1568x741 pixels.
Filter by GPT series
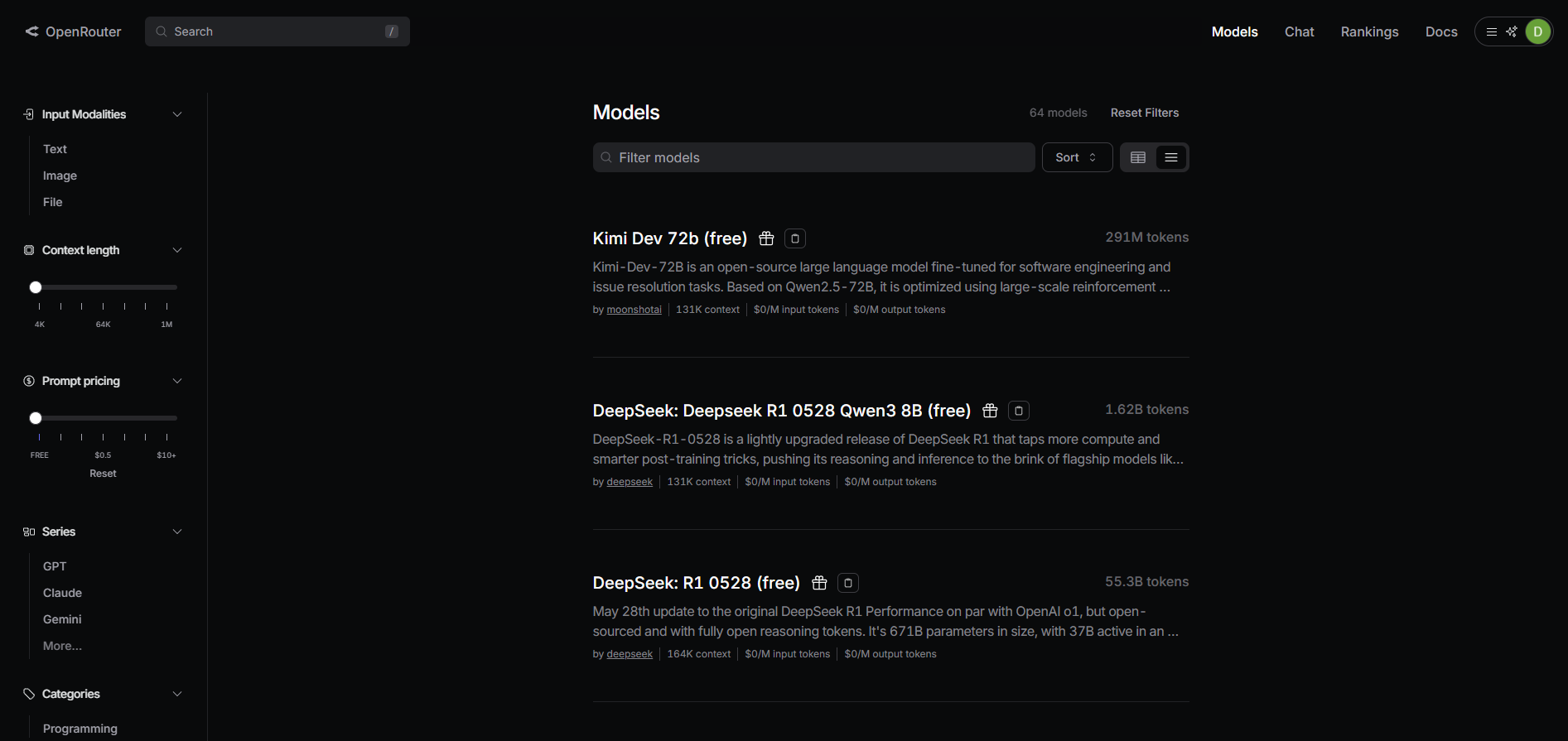coord(55,566)
